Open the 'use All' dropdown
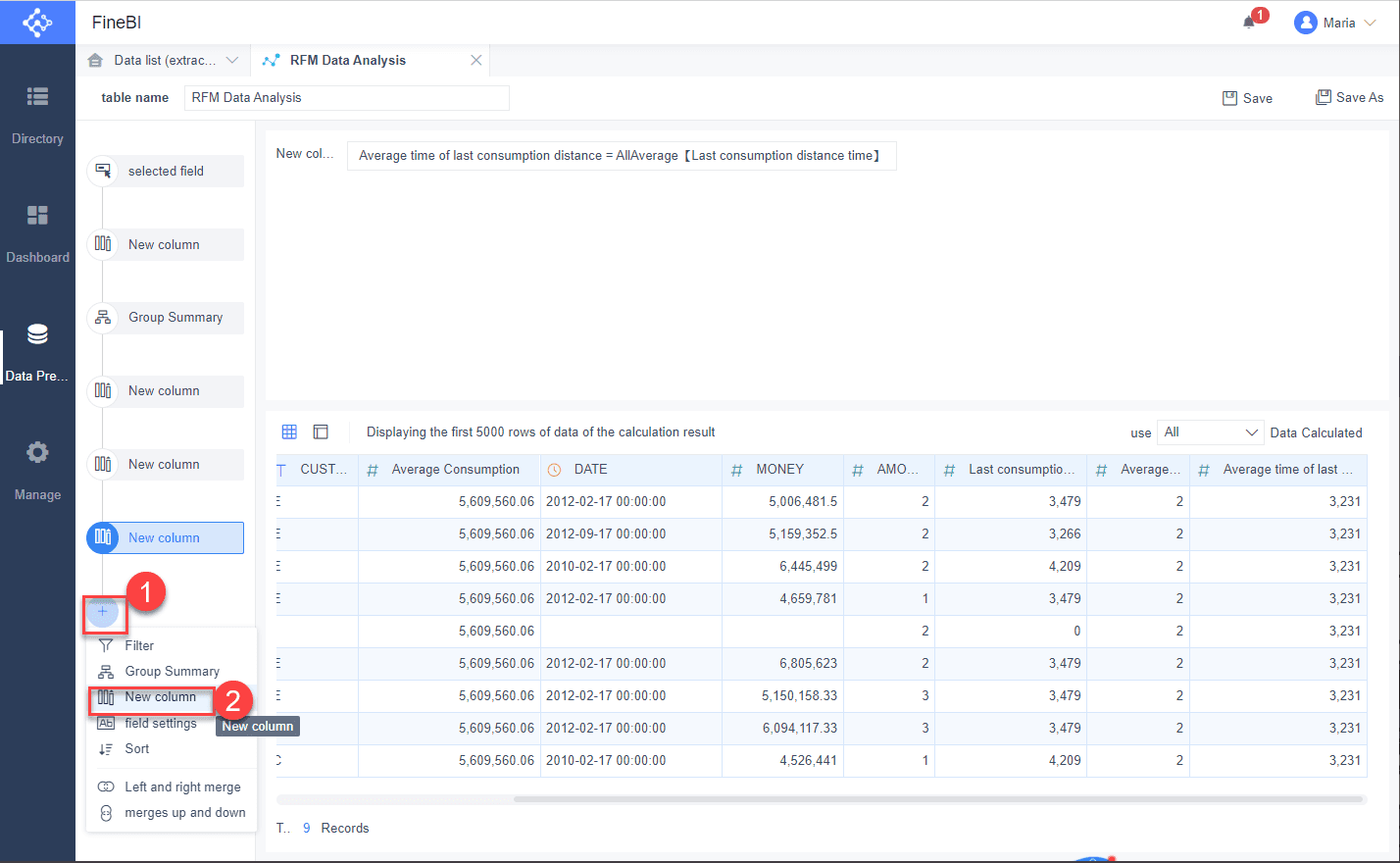The image size is (1400, 863). (1210, 432)
